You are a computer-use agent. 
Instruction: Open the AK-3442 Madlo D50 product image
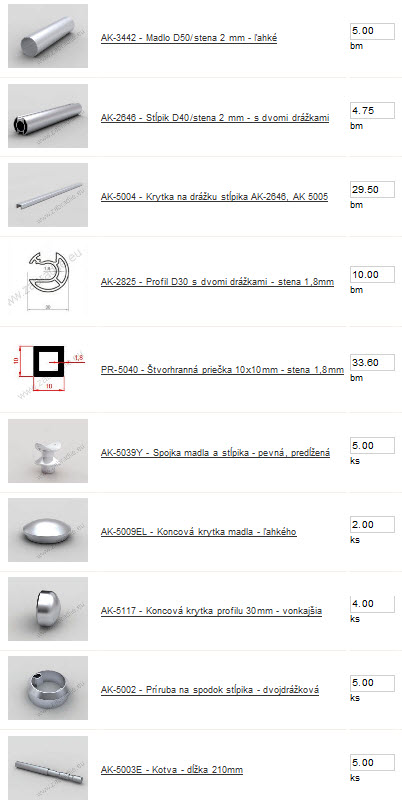tap(48, 36)
